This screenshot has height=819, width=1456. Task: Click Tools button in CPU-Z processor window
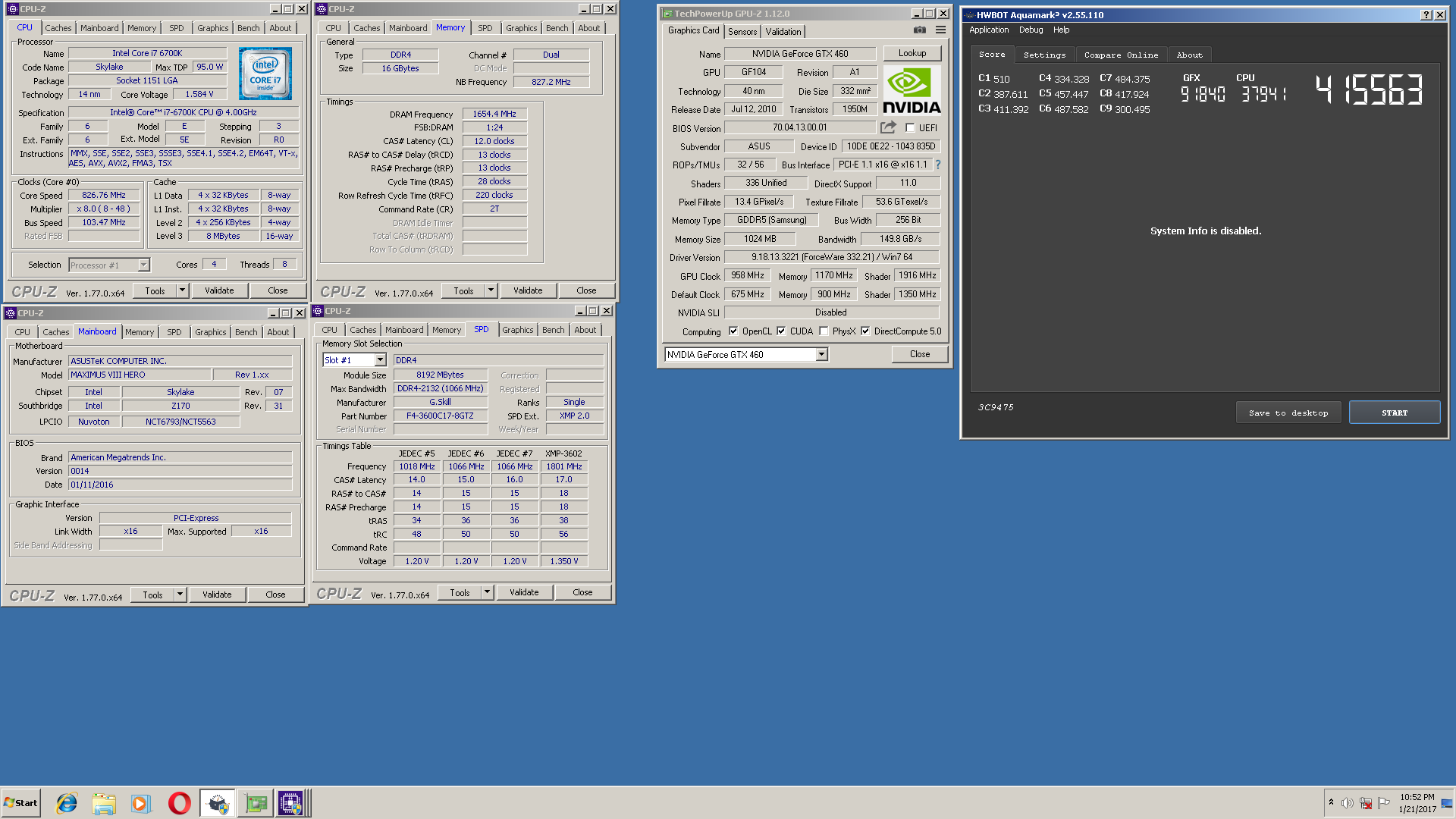click(155, 290)
